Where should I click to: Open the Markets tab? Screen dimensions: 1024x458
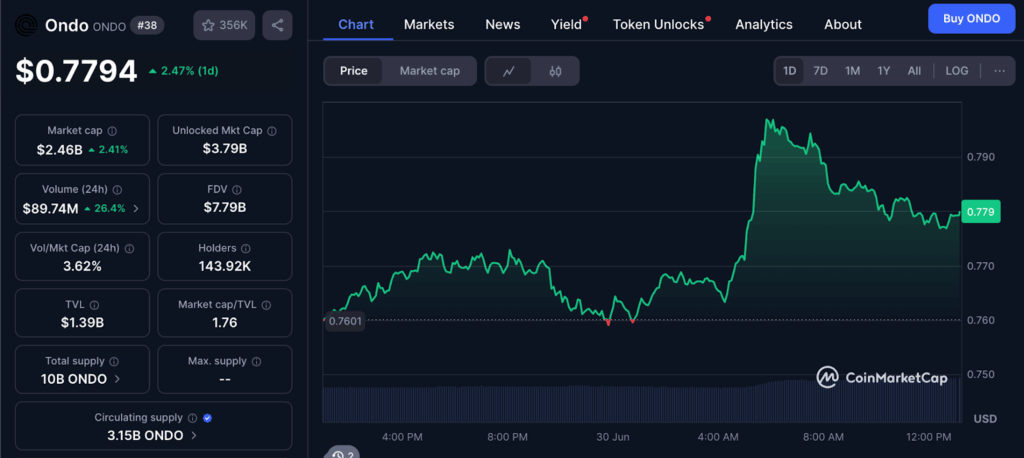pos(428,24)
